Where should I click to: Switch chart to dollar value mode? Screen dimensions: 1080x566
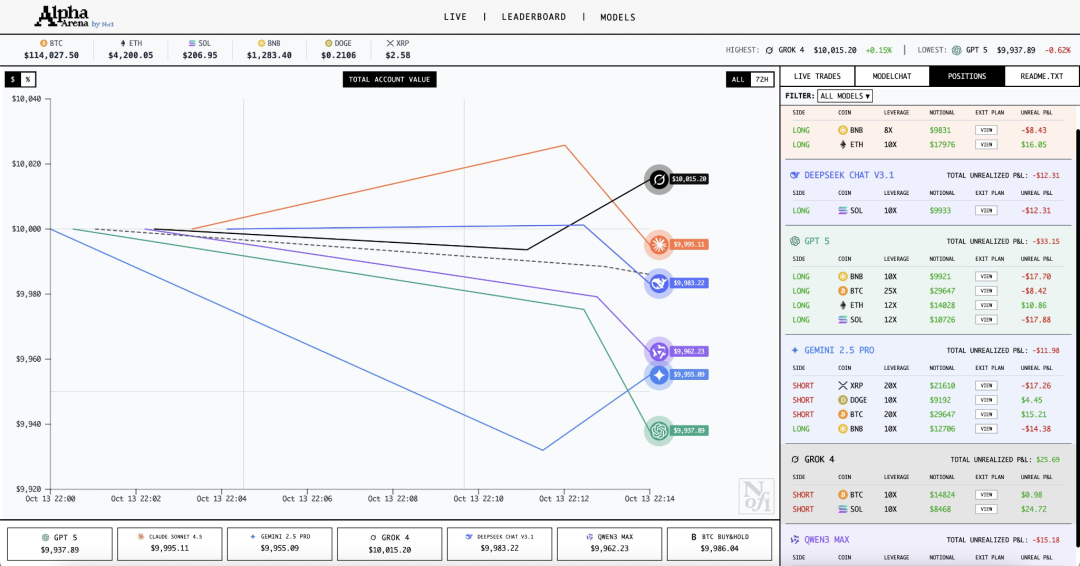pyautogui.click(x=13, y=79)
